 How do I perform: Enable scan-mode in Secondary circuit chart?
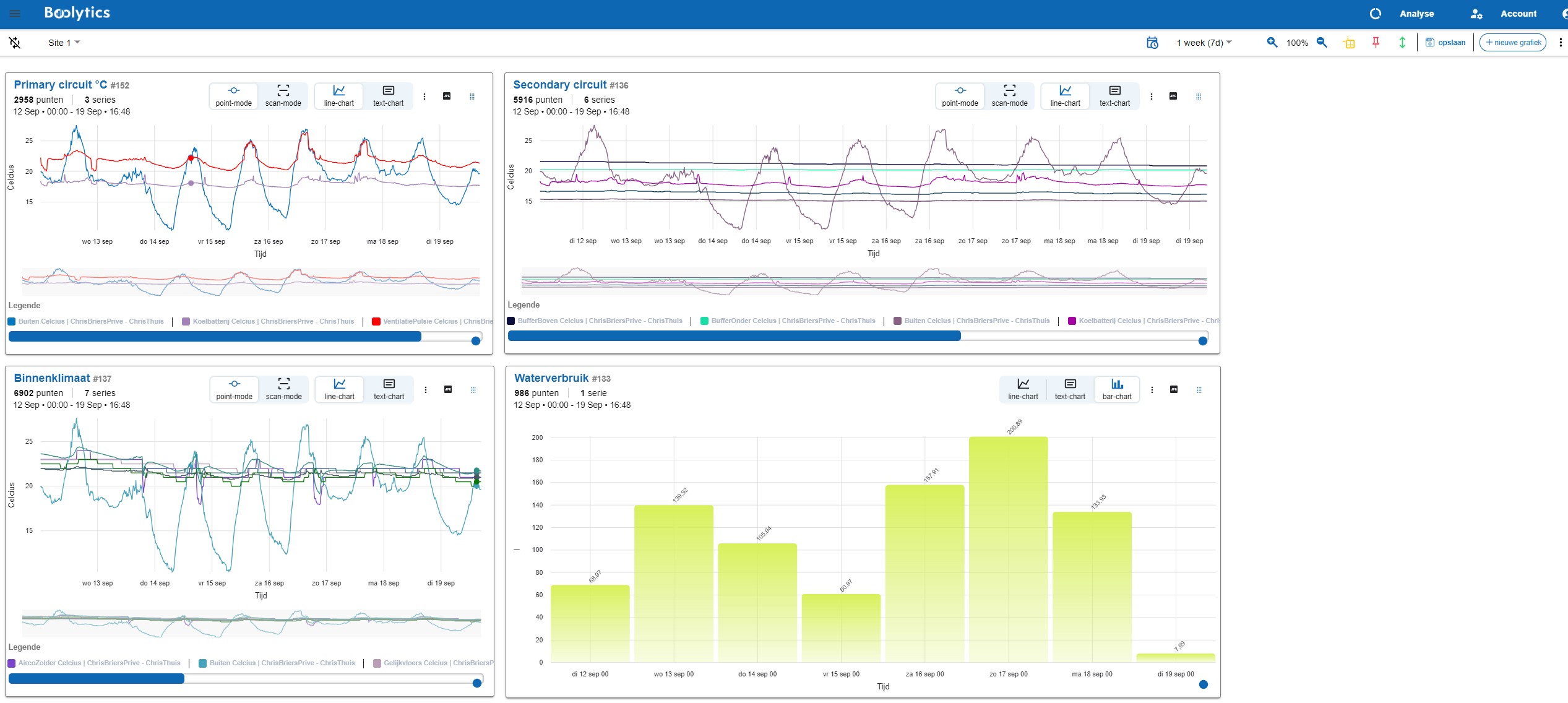tap(1009, 96)
